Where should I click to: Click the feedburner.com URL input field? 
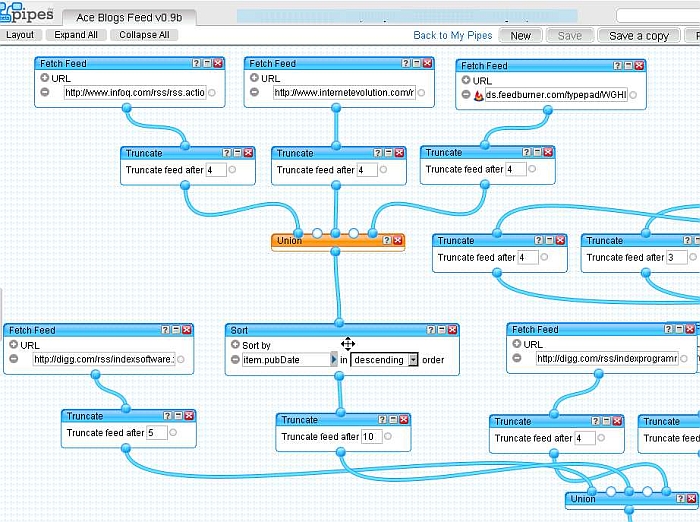click(556, 95)
